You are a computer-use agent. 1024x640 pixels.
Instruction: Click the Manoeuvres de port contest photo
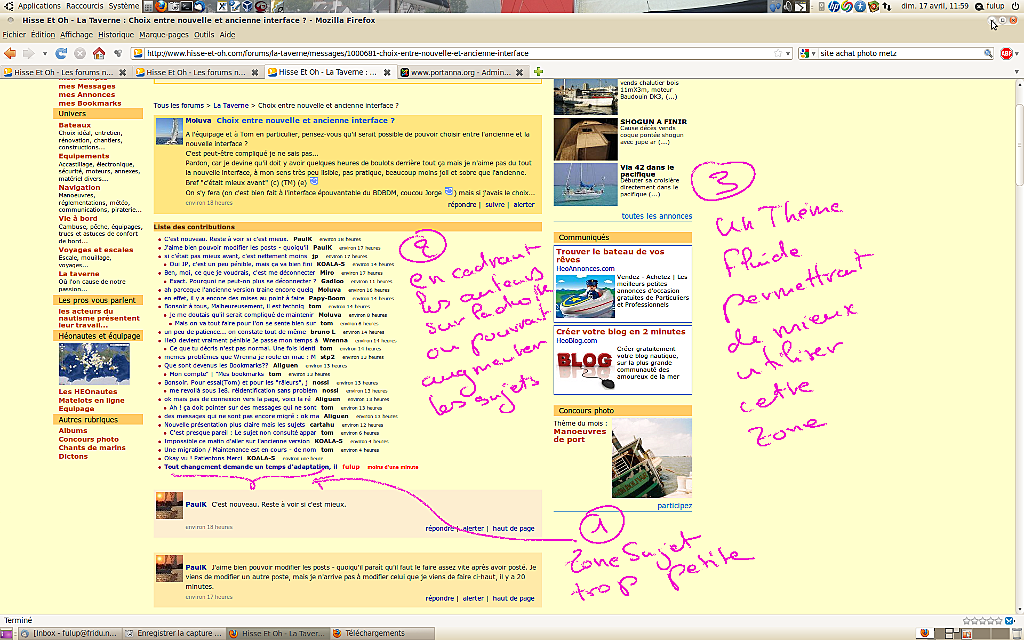652,458
